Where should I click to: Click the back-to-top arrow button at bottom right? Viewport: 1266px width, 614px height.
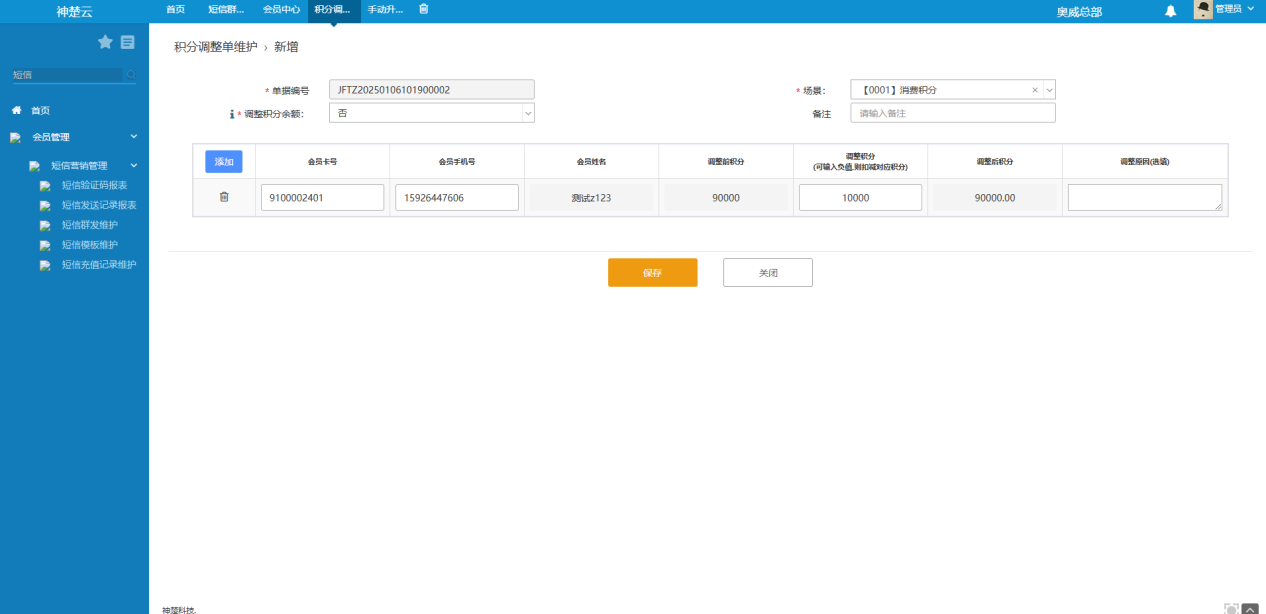(1250, 608)
